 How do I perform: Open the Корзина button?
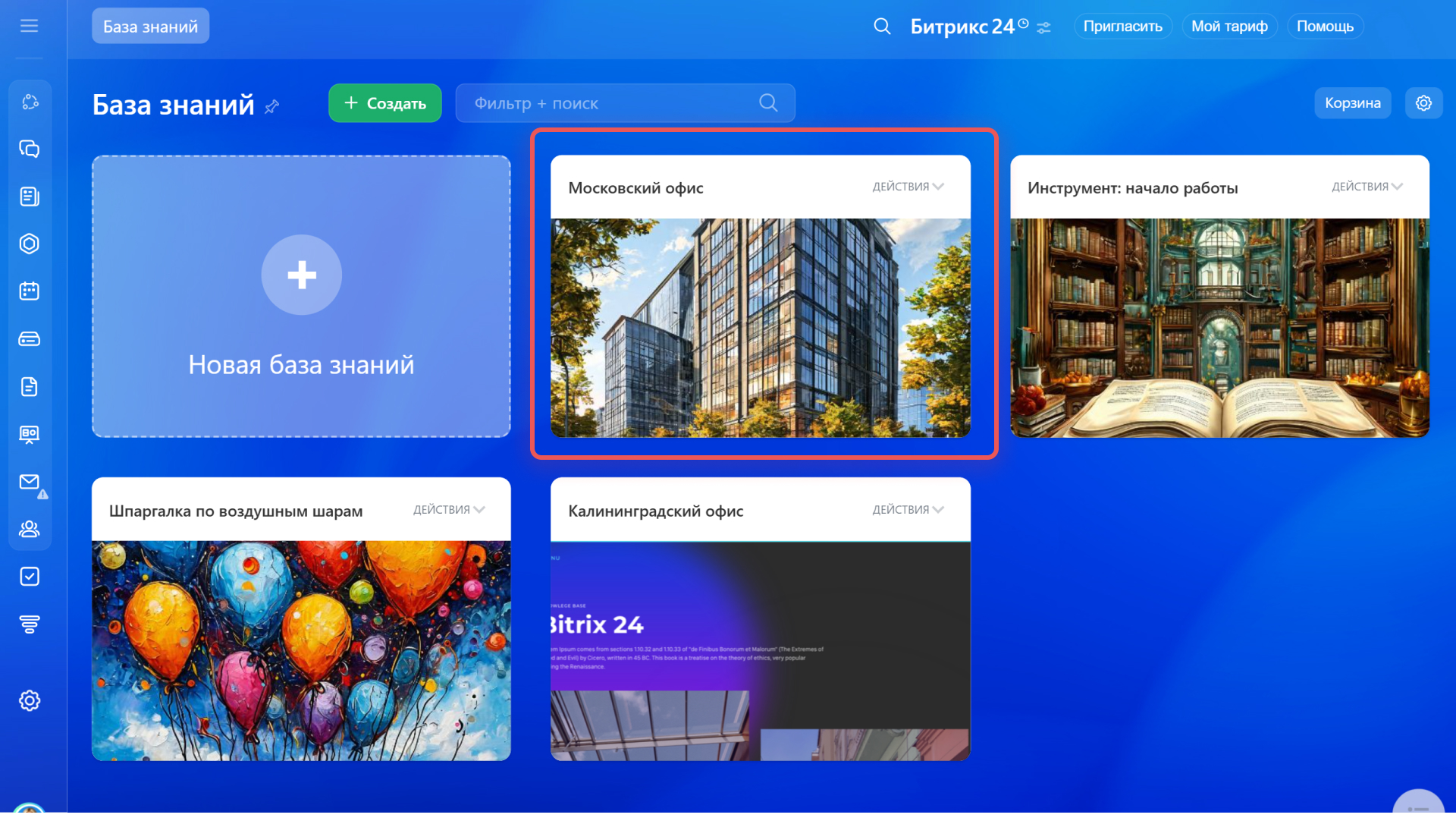(1352, 103)
